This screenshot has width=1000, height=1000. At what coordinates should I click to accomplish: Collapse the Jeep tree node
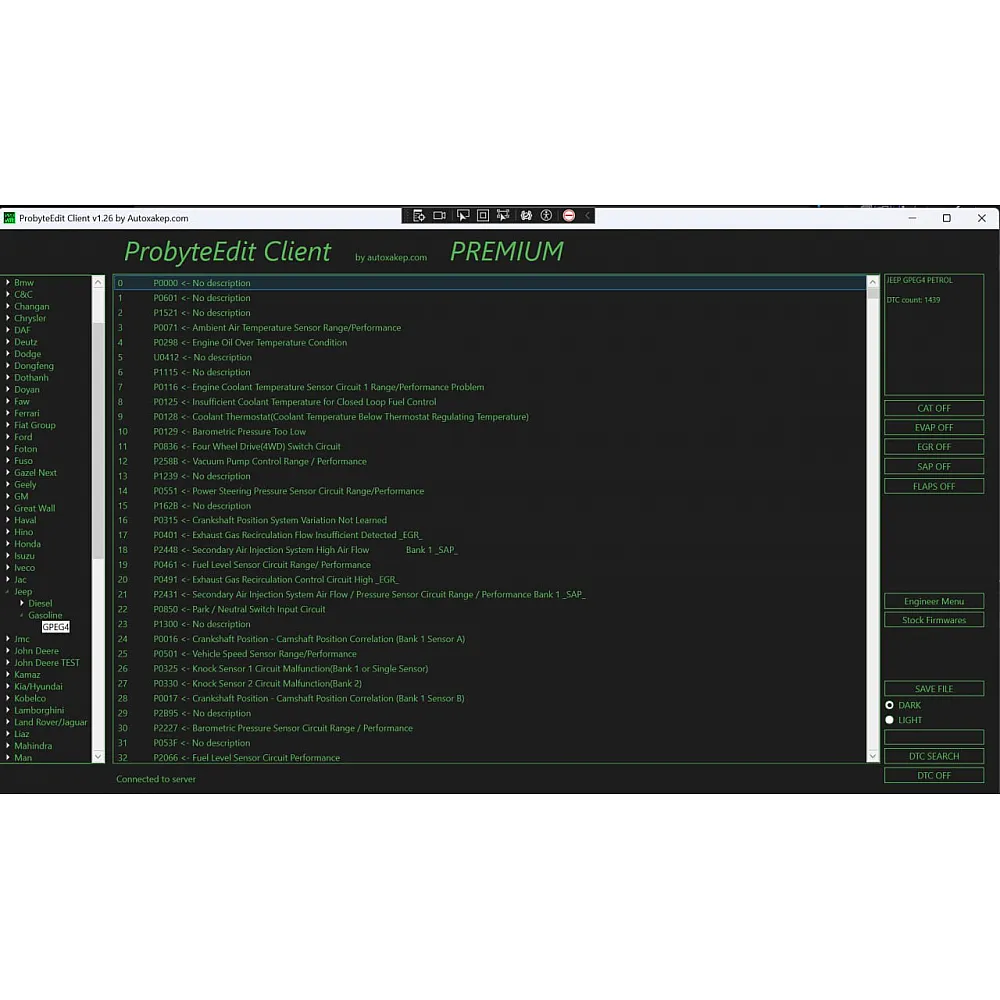pos(8,592)
